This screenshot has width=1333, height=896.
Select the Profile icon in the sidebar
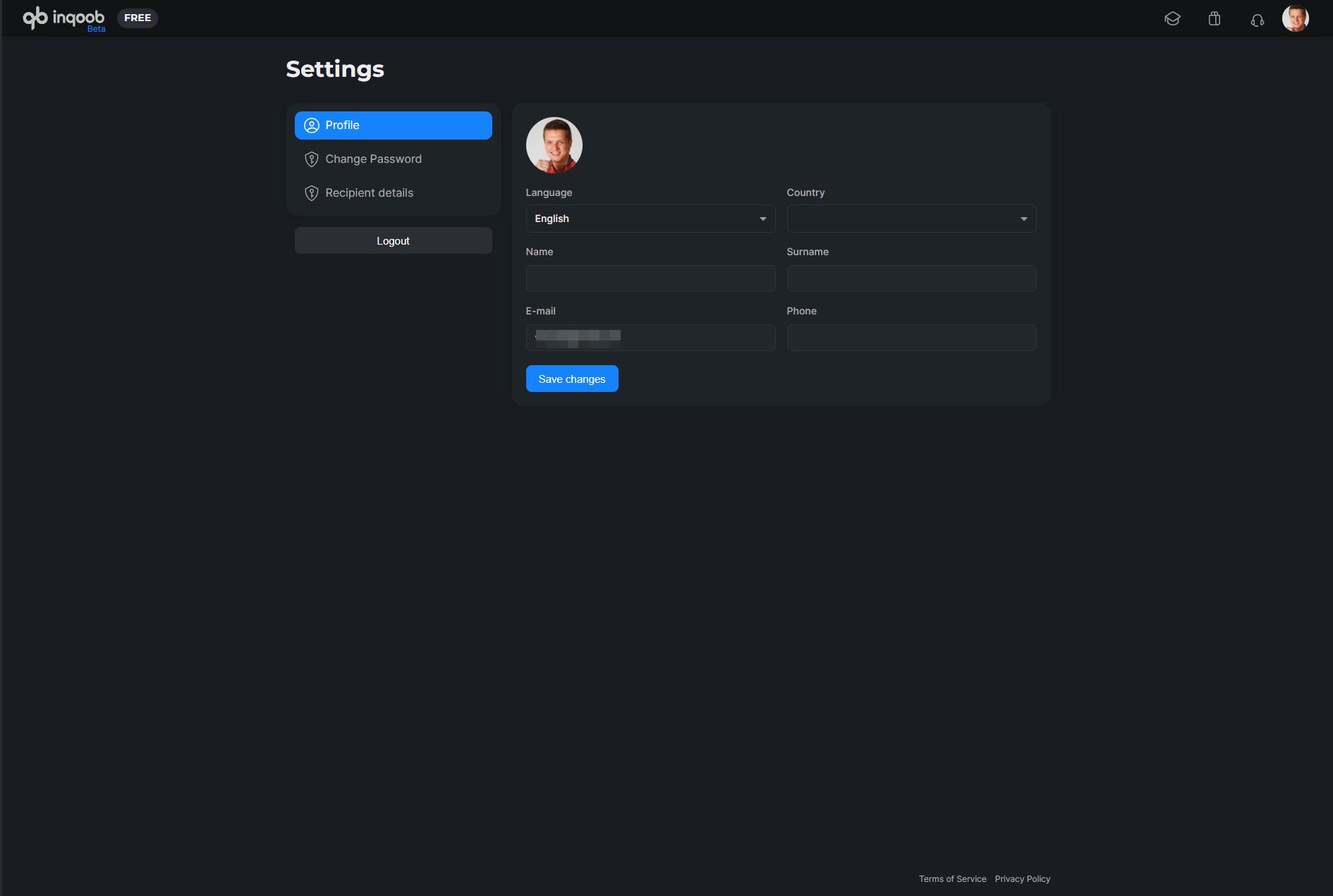tap(311, 125)
